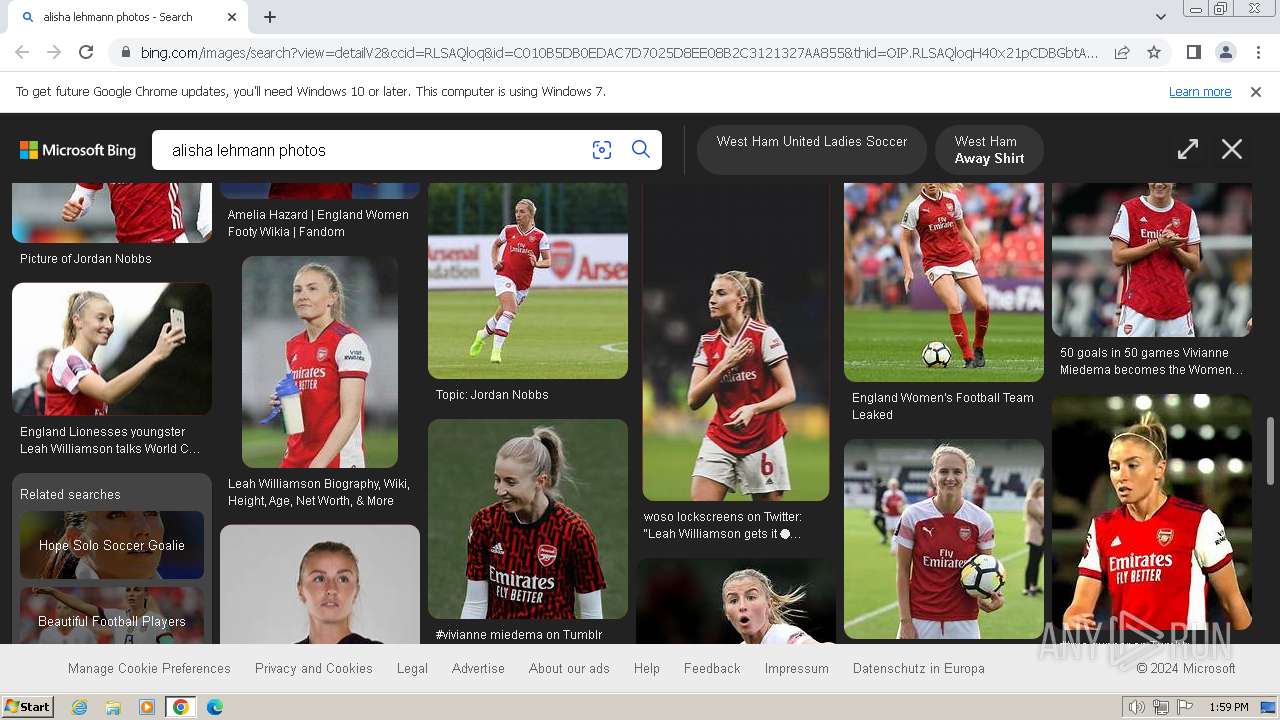Go forward in browser history
Image resolution: width=1280 pixels, height=720 pixels.
tap(54, 52)
